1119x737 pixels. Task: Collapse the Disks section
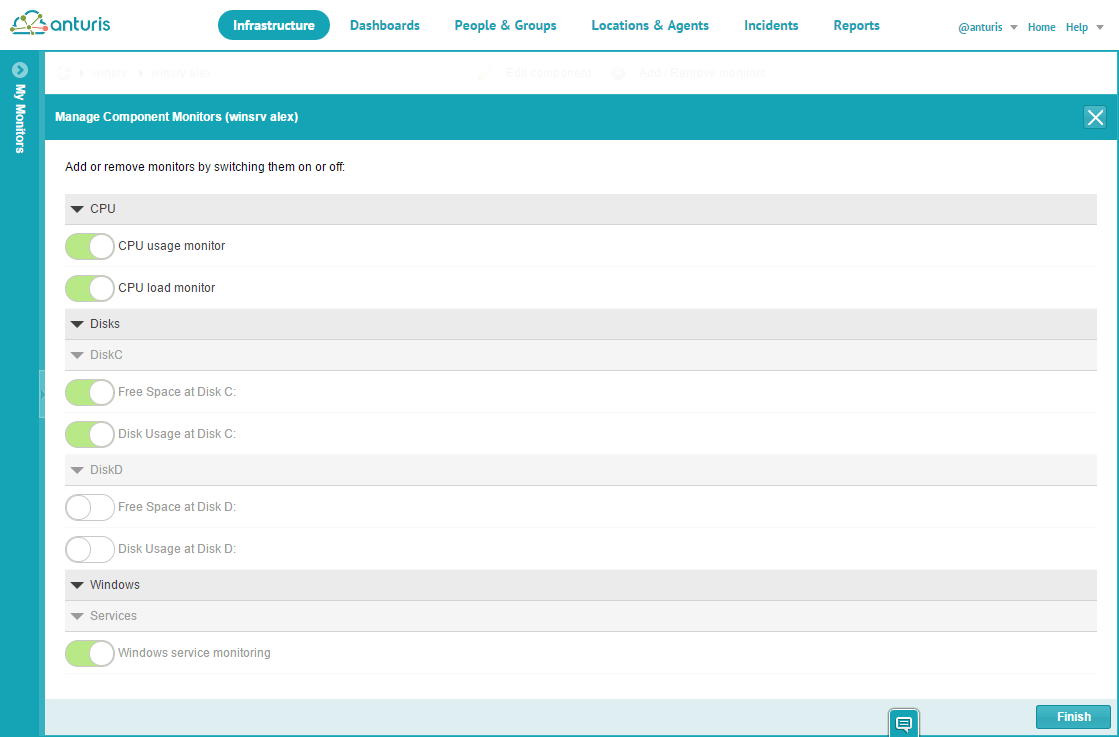pyautogui.click(x=77, y=324)
